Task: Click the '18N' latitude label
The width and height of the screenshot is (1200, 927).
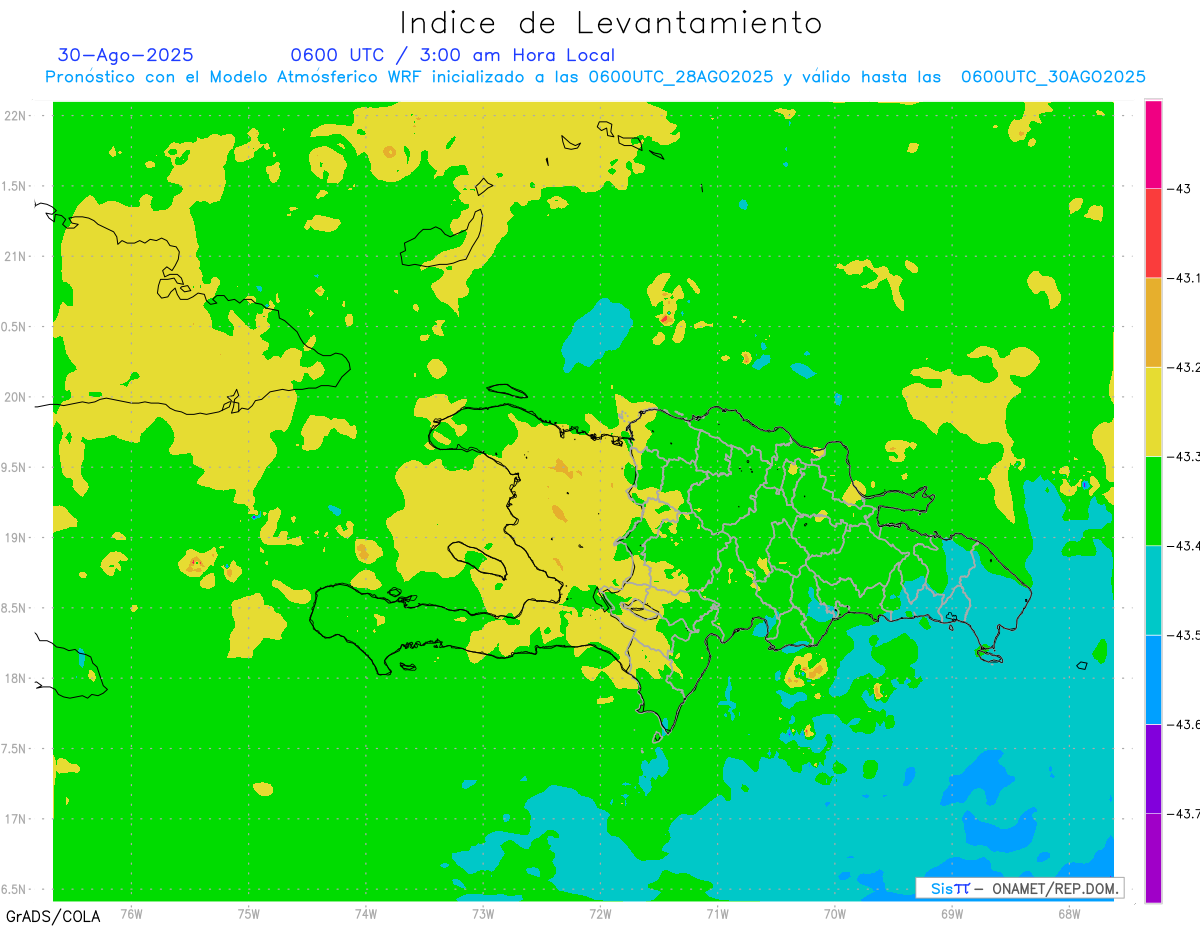Action: point(16,679)
